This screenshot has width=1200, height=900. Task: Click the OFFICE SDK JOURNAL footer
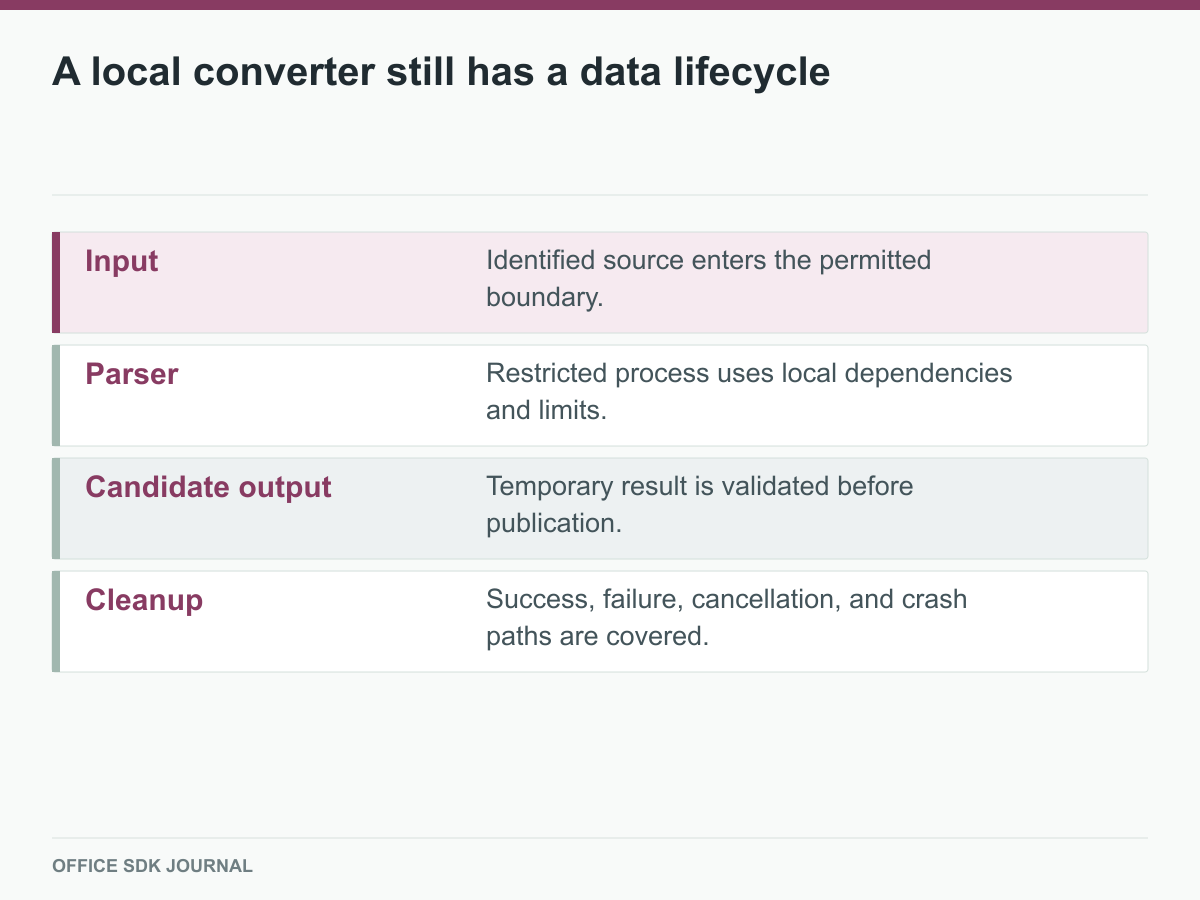coord(152,866)
